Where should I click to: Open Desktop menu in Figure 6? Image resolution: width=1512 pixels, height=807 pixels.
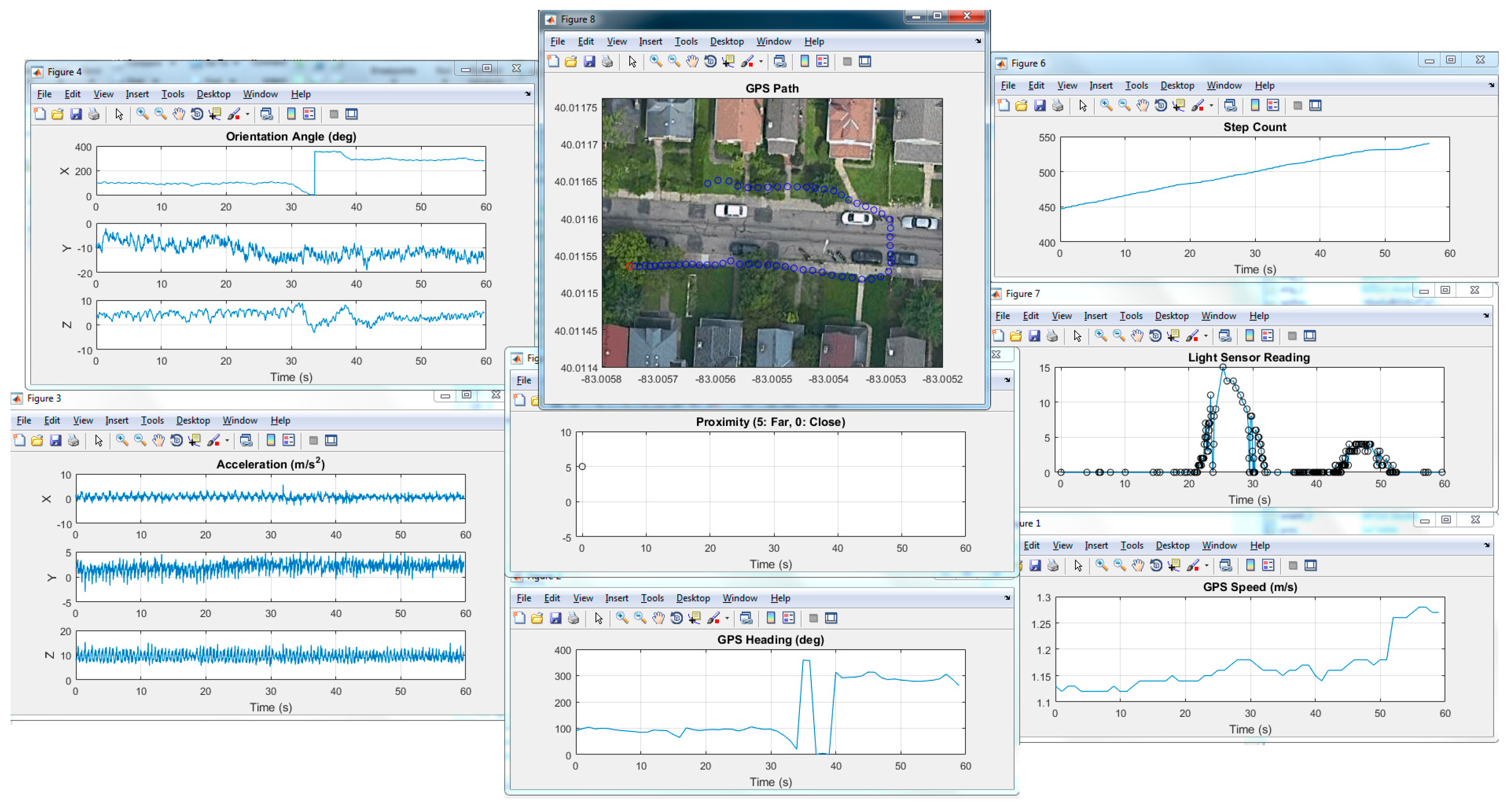pyautogui.click(x=1177, y=85)
